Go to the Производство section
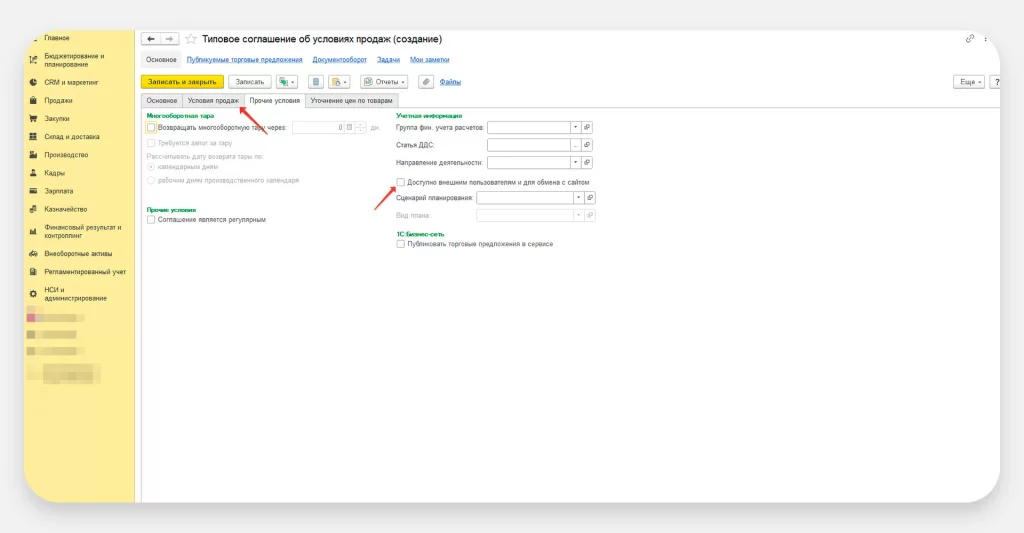Viewport: 1024px width, 533px height. [66, 155]
